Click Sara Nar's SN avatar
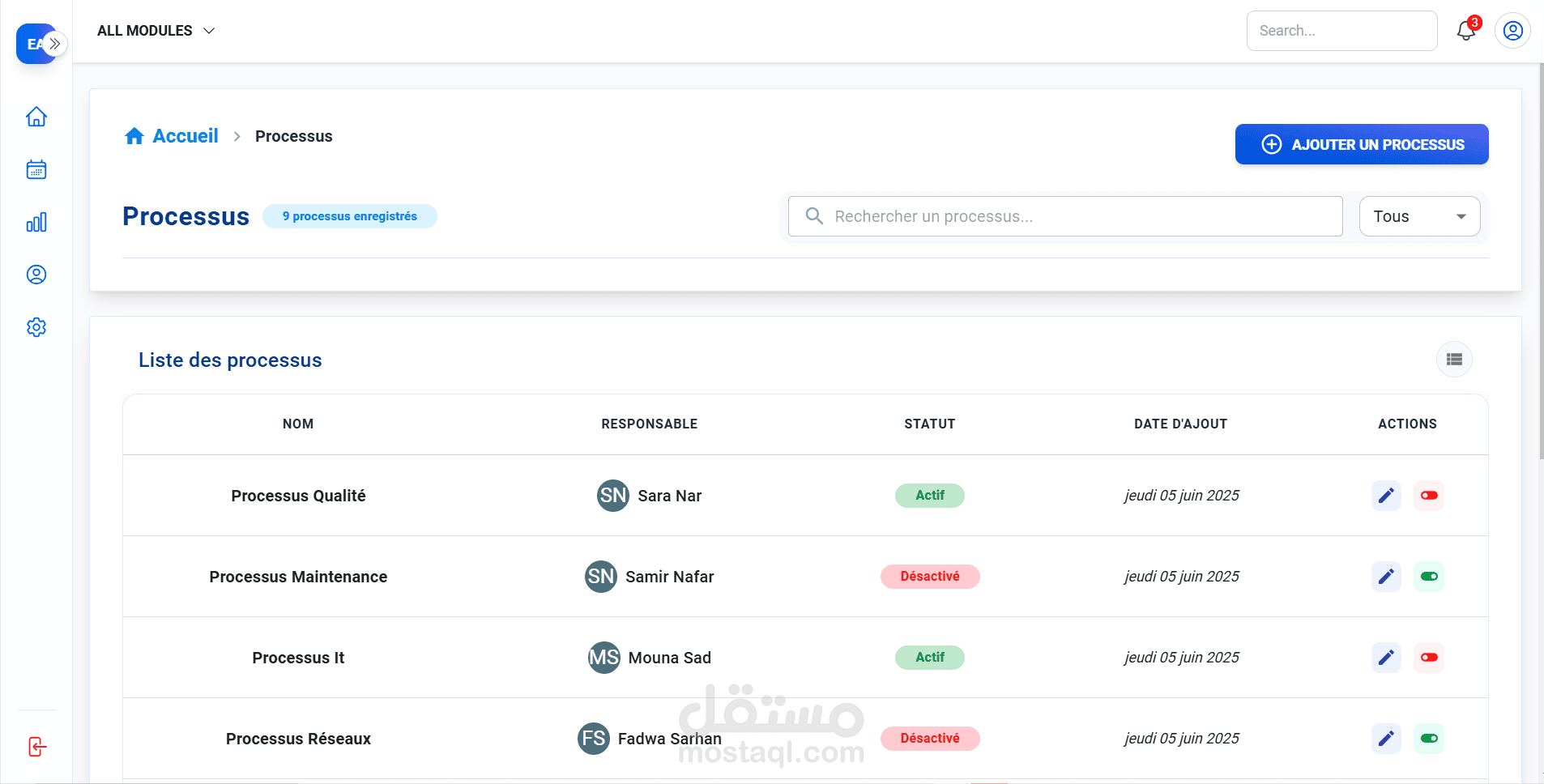 pyautogui.click(x=613, y=496)
